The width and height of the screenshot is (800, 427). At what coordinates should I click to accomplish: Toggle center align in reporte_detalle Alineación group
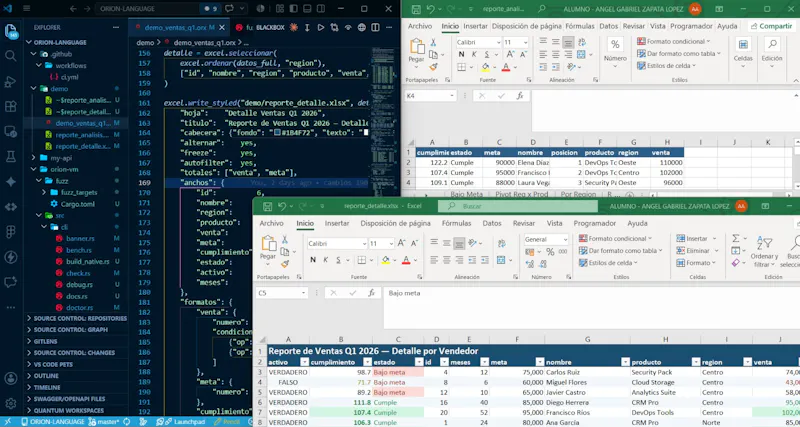(446, 260)
